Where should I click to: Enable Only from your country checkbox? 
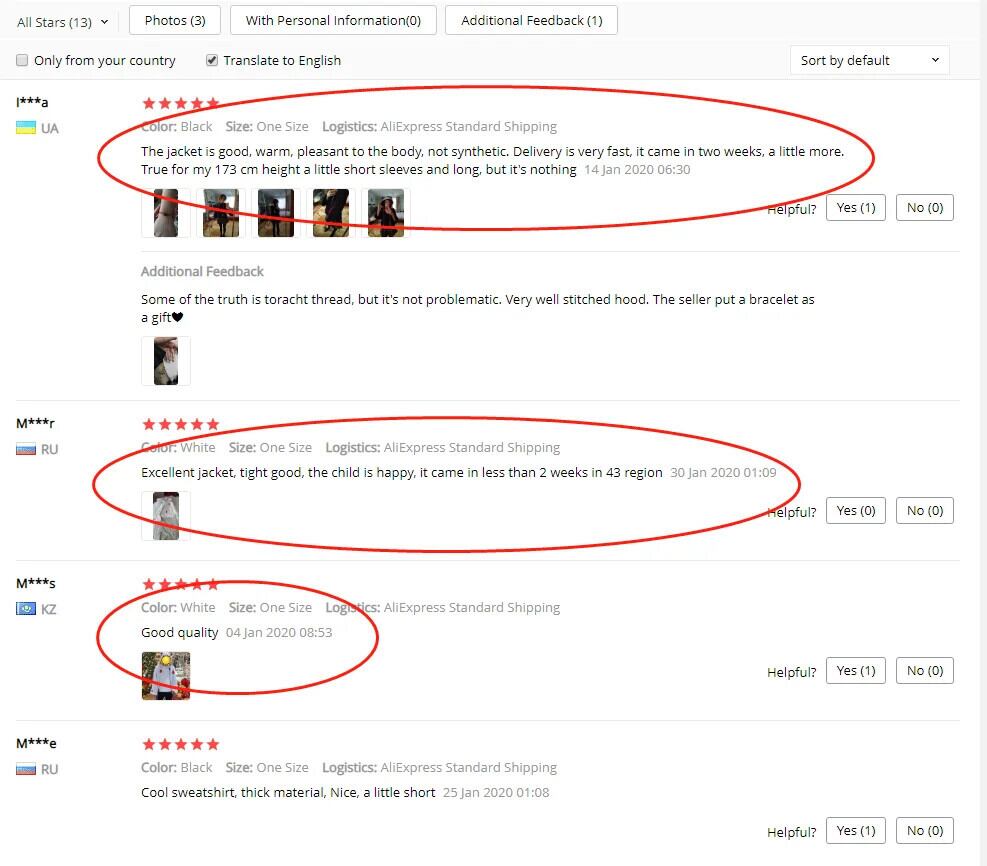22,60
